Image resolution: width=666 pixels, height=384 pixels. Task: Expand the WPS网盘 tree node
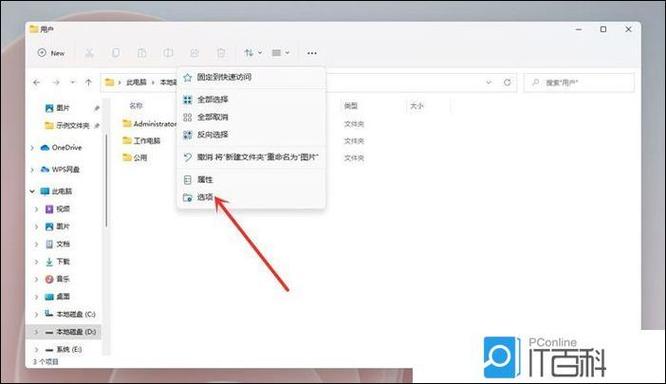pyautogui.click(x=32, y=170)
